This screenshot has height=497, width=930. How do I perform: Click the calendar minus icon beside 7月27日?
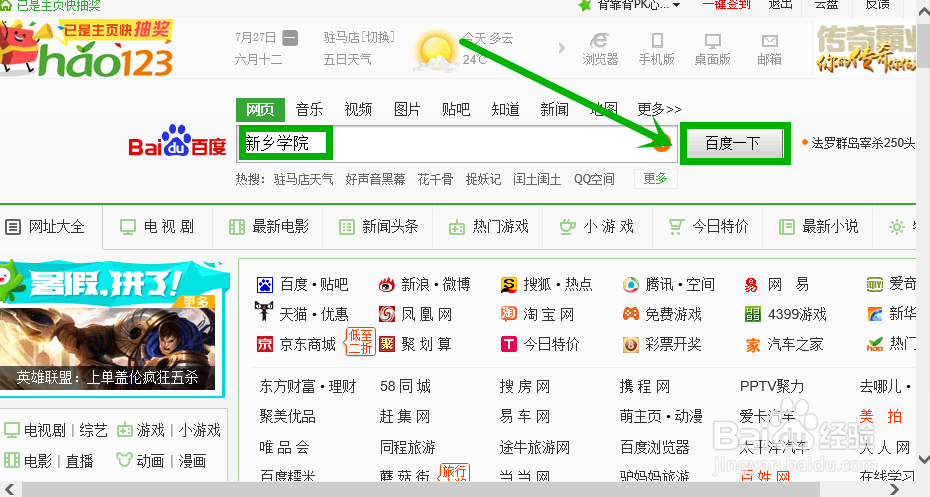290,38
